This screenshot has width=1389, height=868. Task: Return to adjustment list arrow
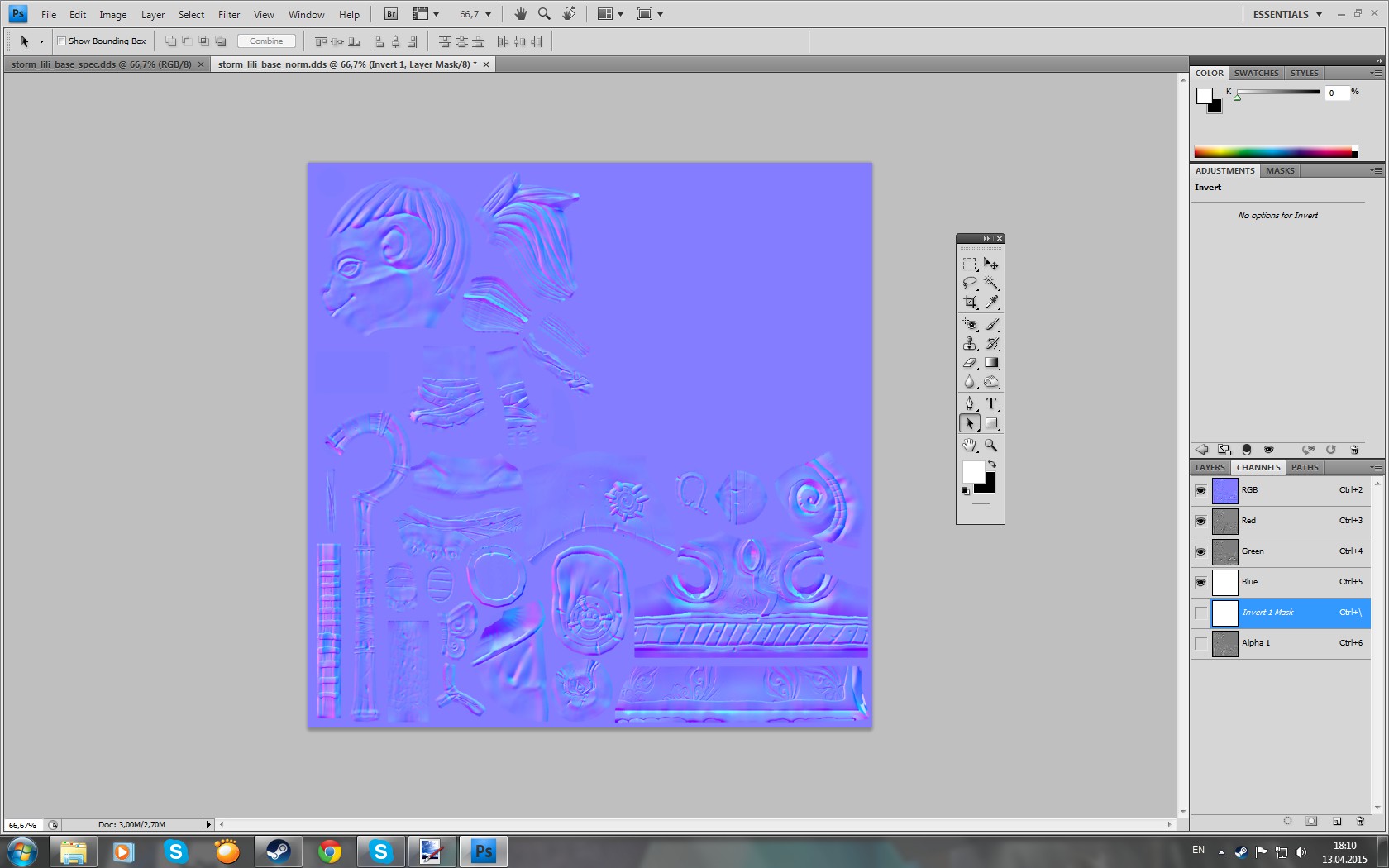(1202, 450)
